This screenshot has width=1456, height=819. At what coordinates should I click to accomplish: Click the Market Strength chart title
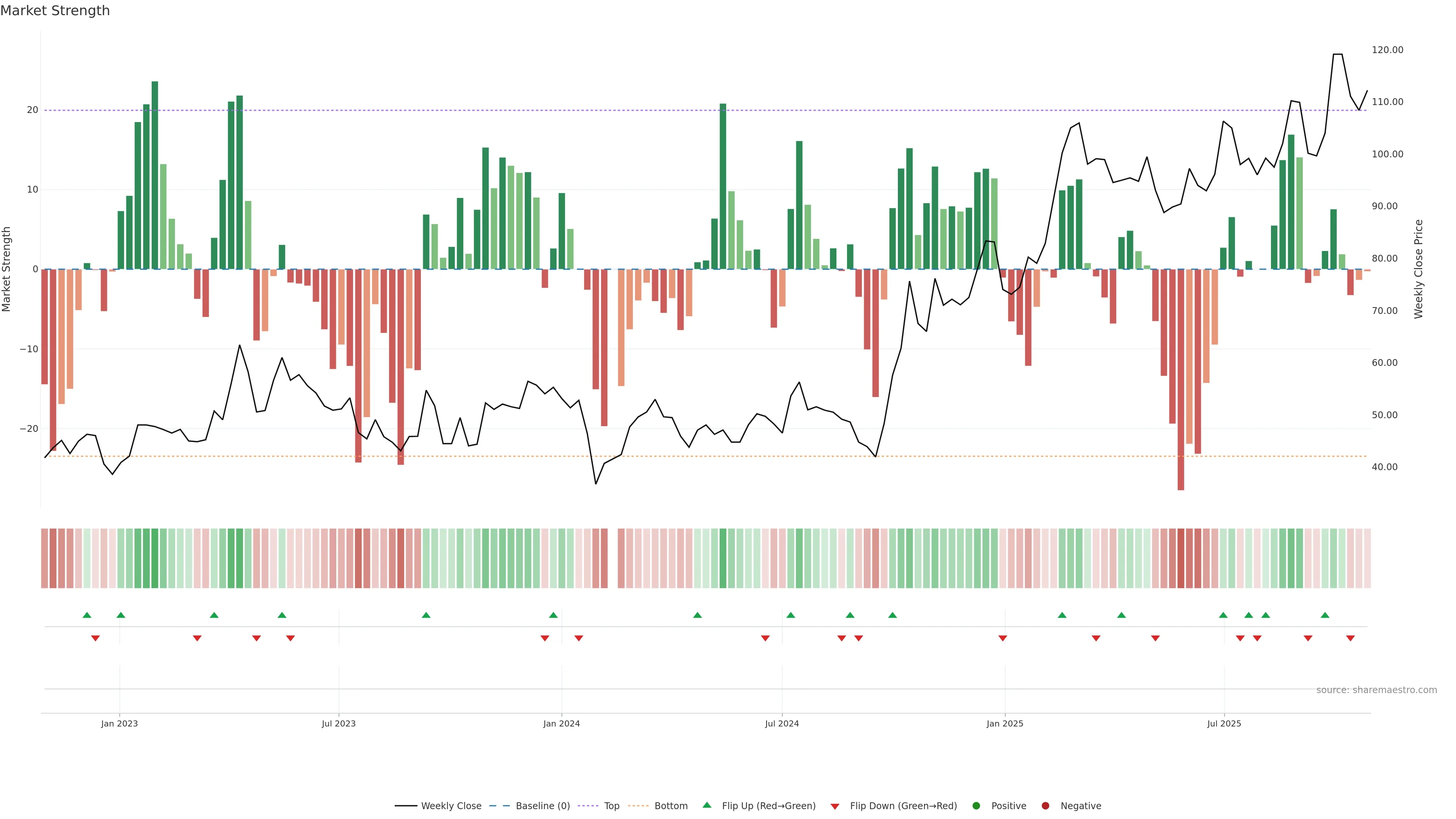pos(55,11)
